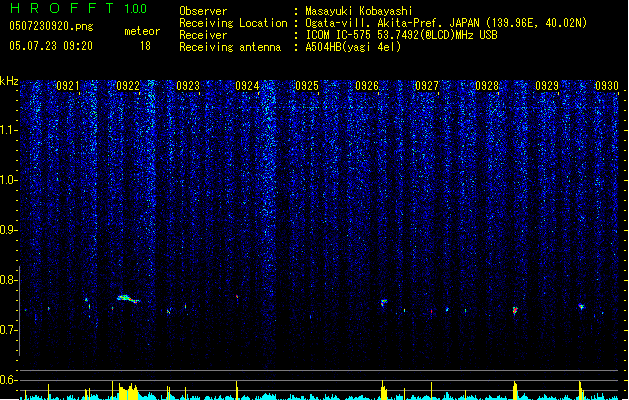Viewport: 629px width, 400px height.
Task: Click the 0.7 kHz axis label
Action: coord(9,330)
